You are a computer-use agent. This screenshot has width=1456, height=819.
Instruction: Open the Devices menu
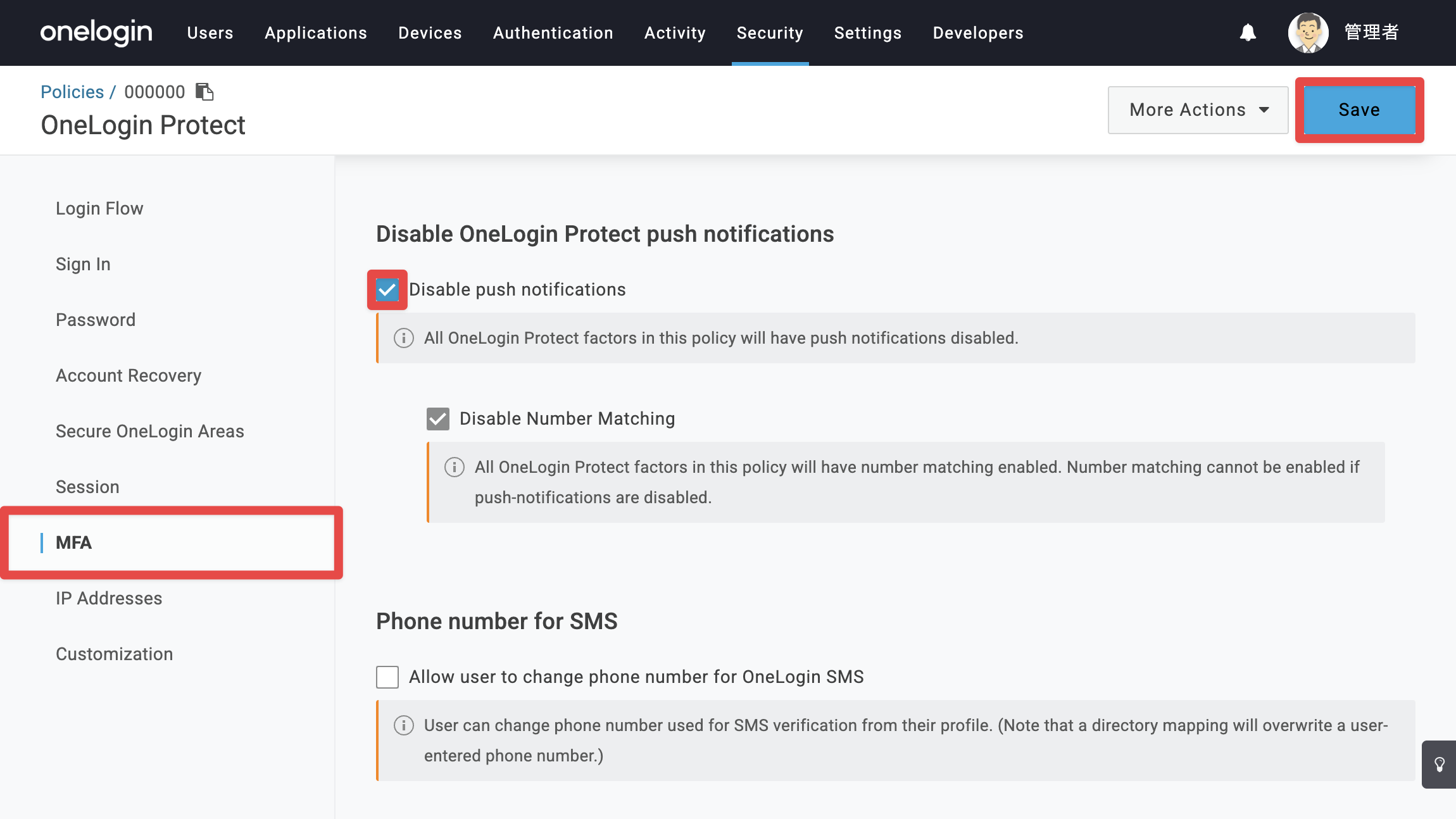[430, 33]
